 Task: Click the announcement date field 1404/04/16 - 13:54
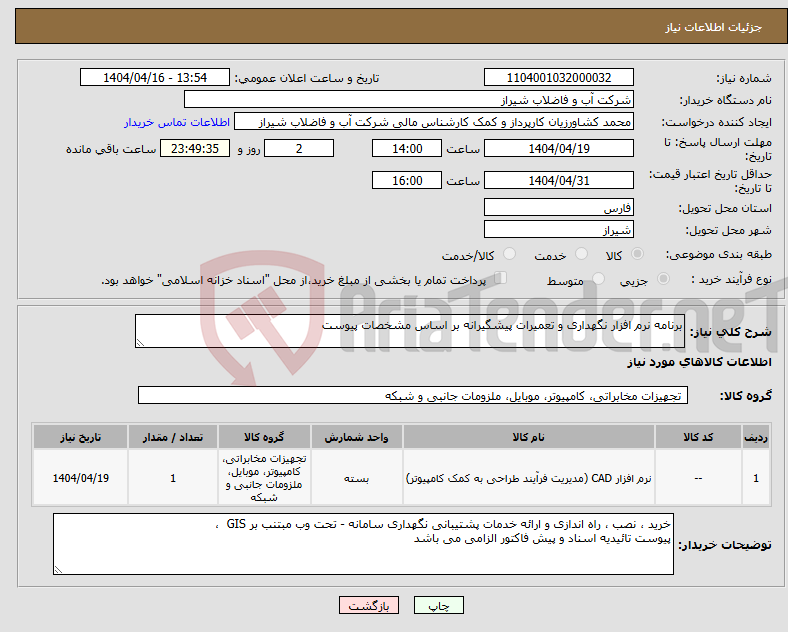point(155,77)
